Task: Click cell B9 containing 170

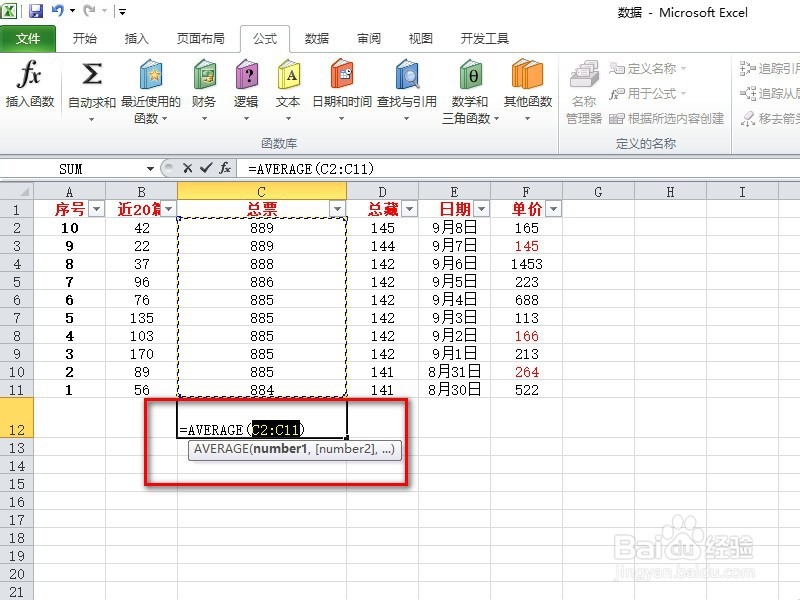Action: point(141,354)
